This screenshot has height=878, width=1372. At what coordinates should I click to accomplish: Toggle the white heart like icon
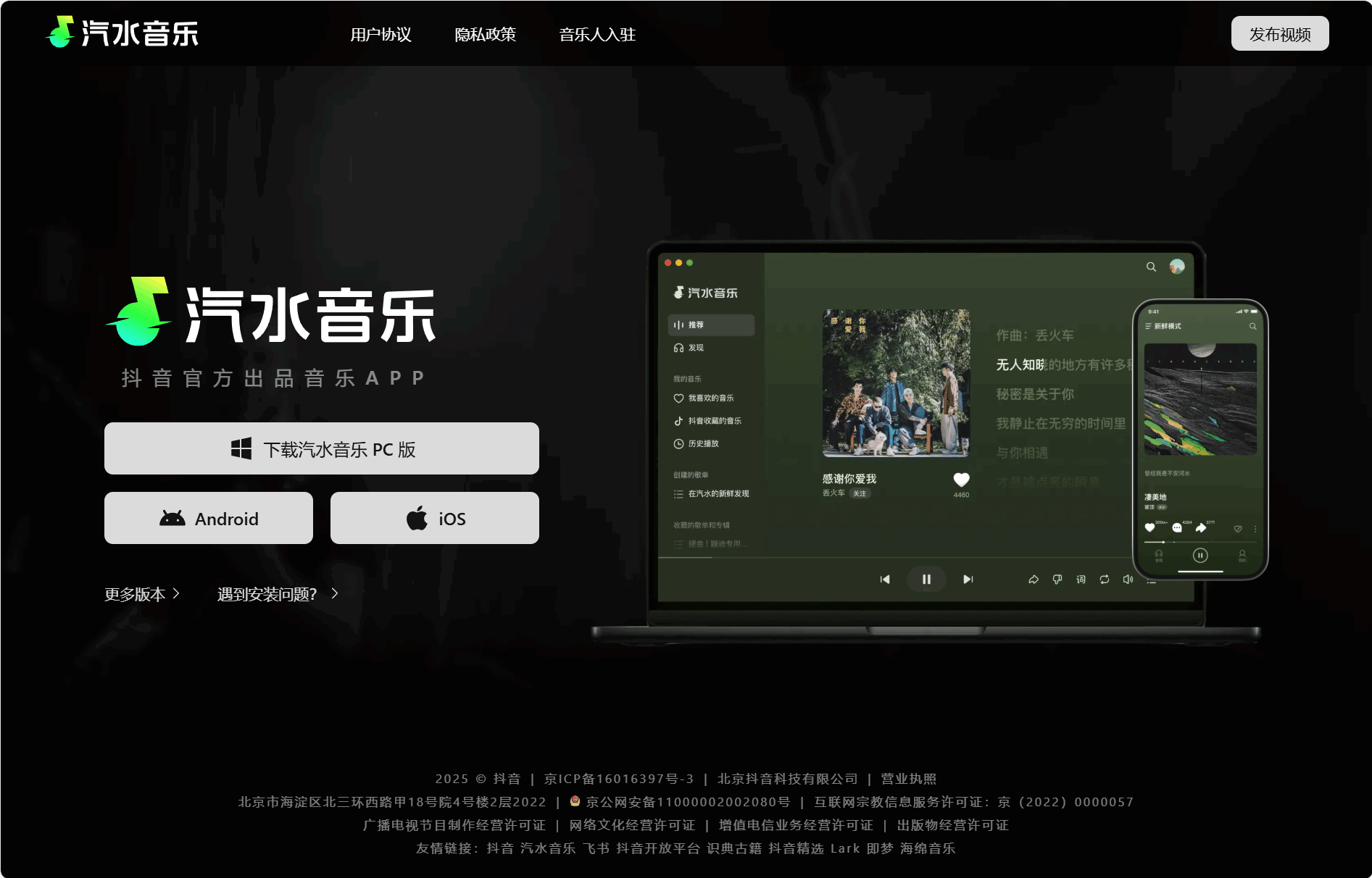click(961, 480)
